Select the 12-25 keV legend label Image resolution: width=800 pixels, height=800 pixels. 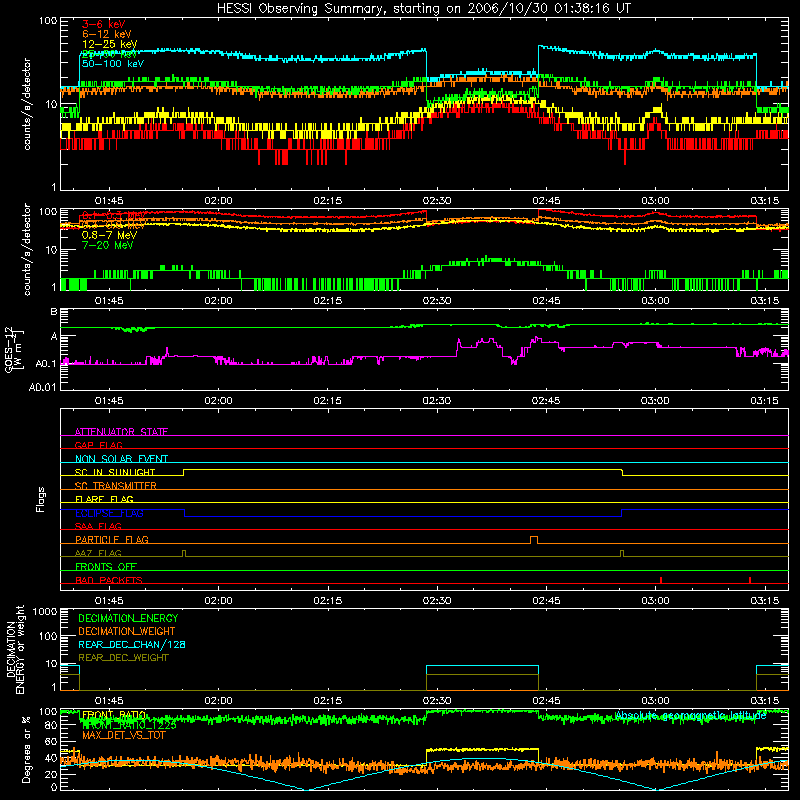pos(109,44)
